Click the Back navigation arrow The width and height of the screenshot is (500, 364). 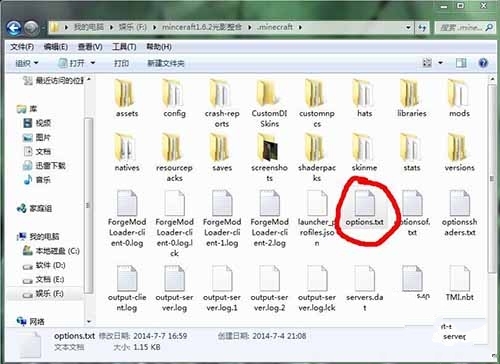(14, 28)
